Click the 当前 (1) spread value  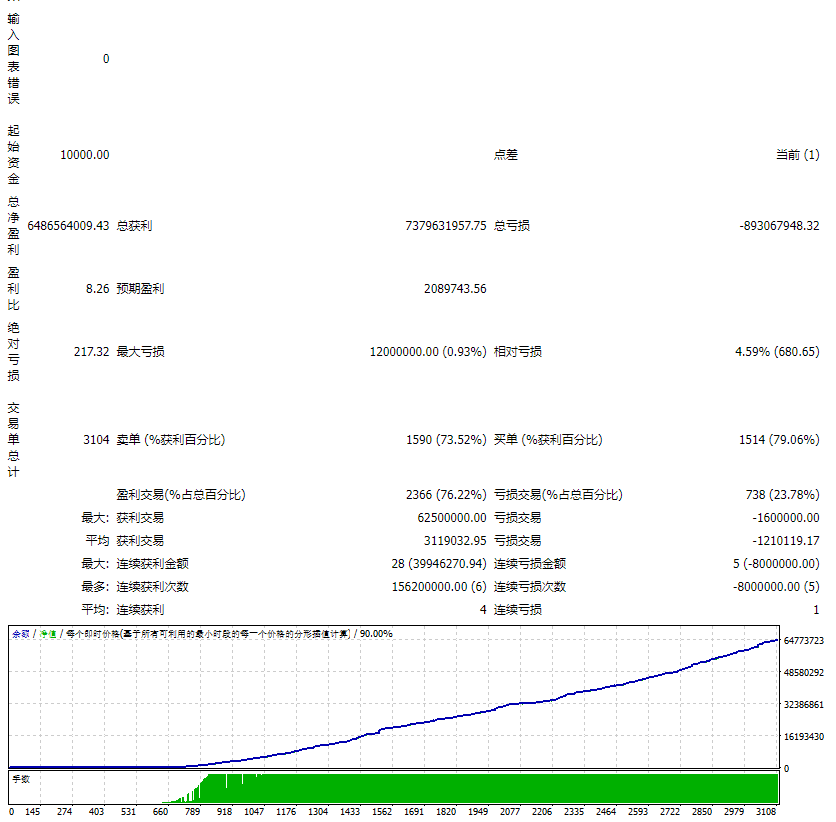[798, 155]
